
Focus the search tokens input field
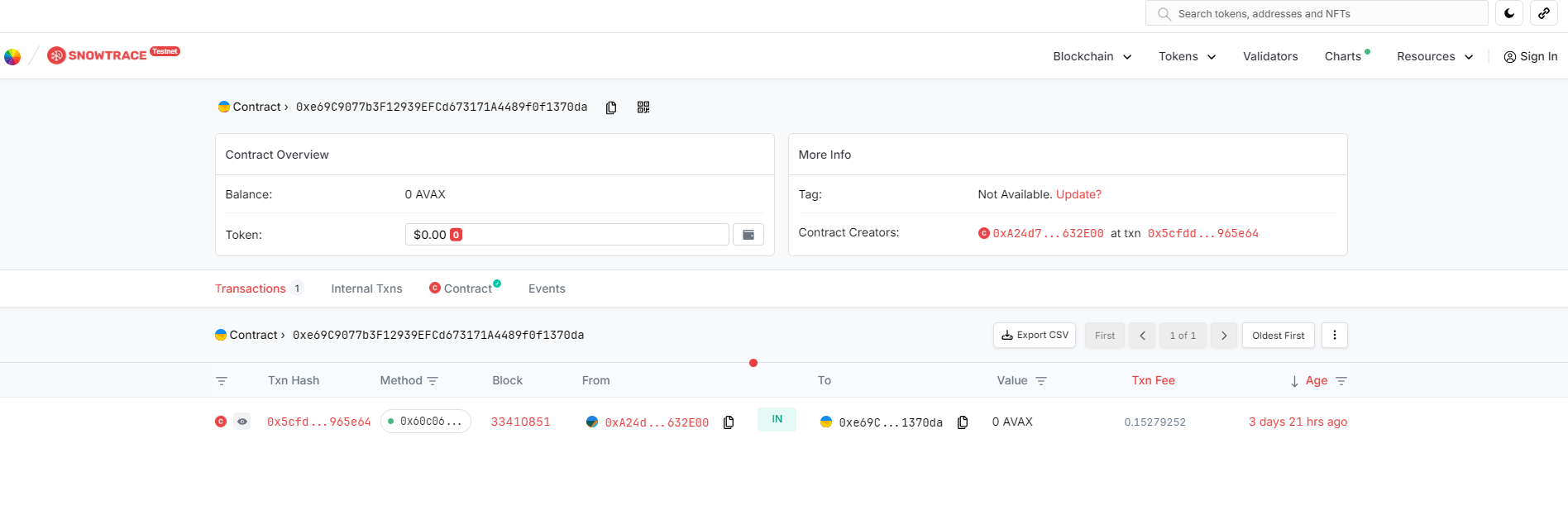point(1317,13)
